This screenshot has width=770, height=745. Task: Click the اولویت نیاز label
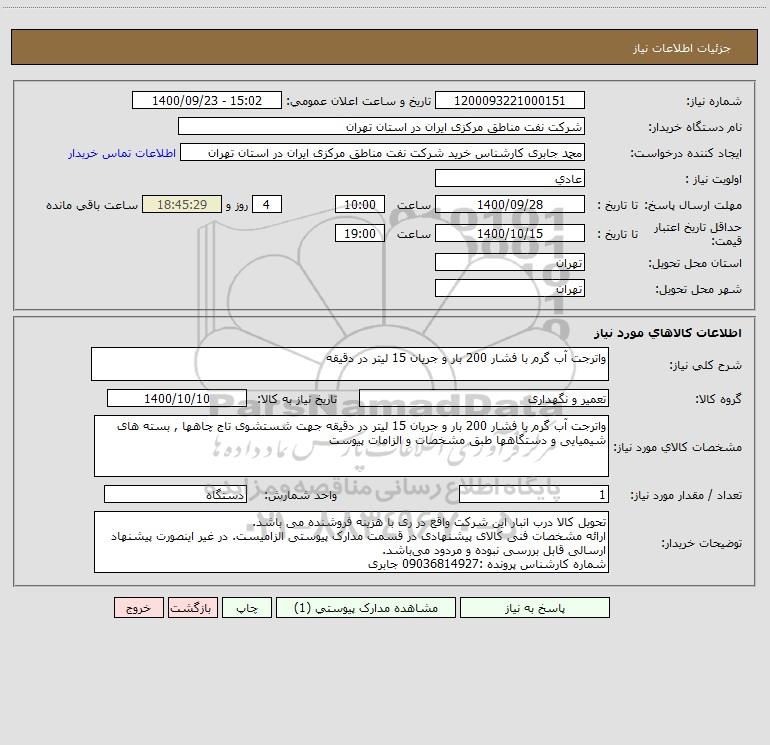714,179
